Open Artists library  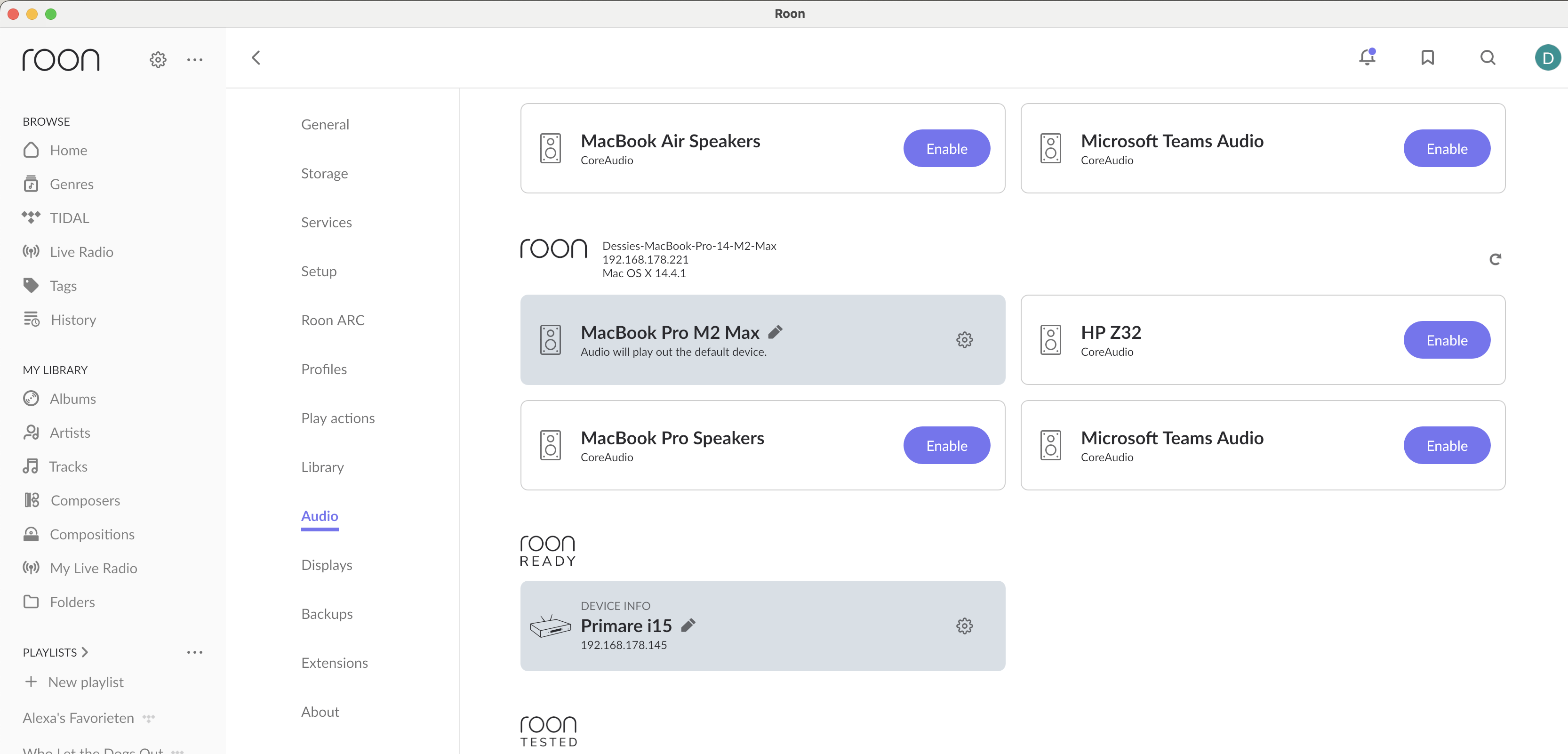(56, 433)
